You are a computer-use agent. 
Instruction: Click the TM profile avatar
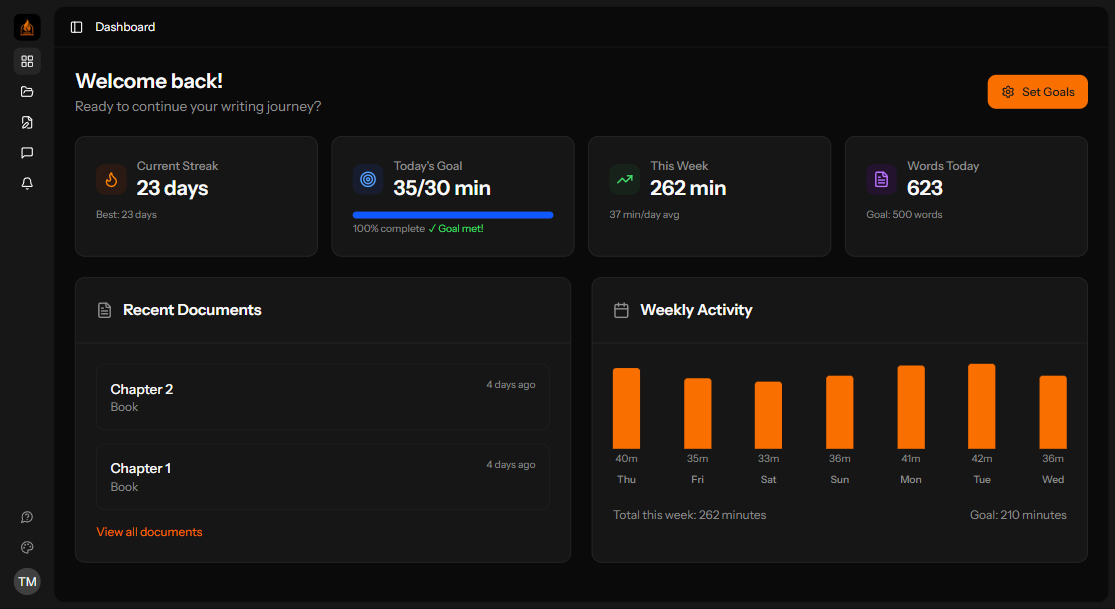(27, 581)
